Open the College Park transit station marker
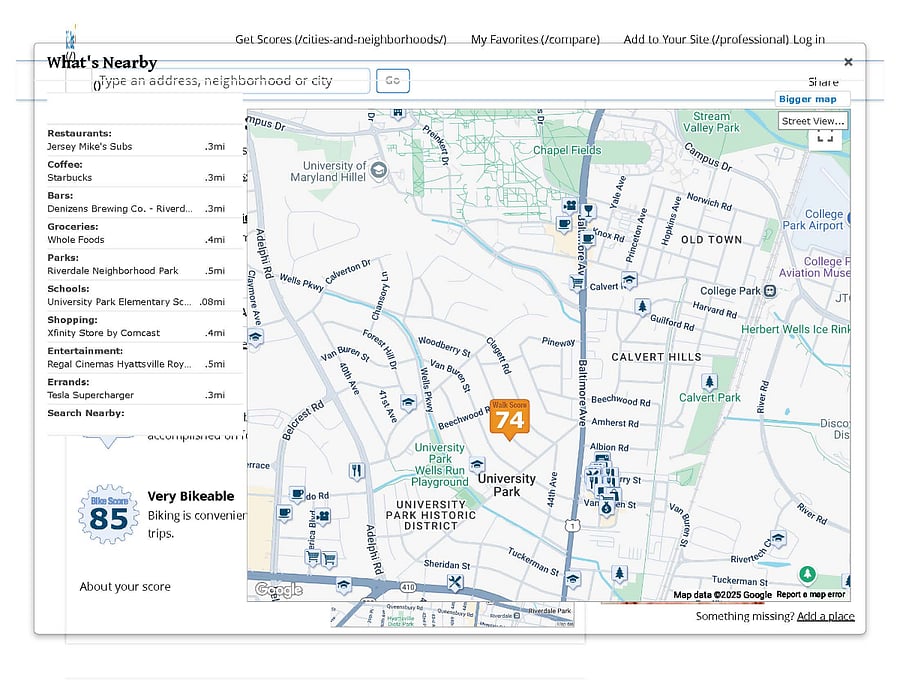 pyautogui.click(x=770, y=291)
